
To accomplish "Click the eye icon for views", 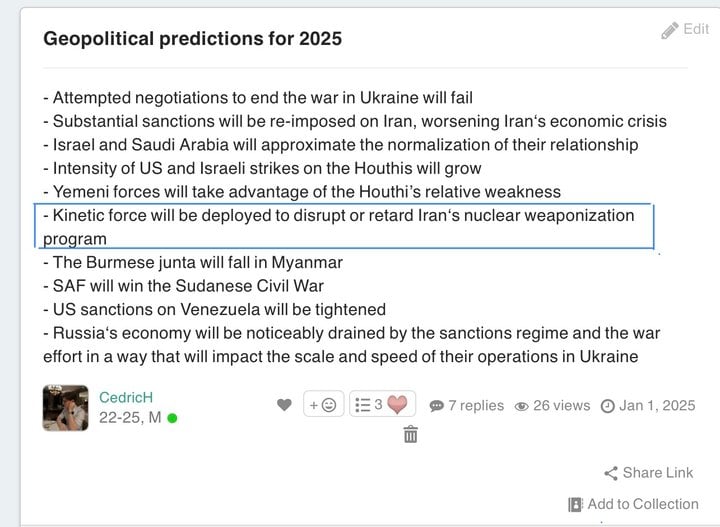I will pyautogui.click(x=522, y=406).
